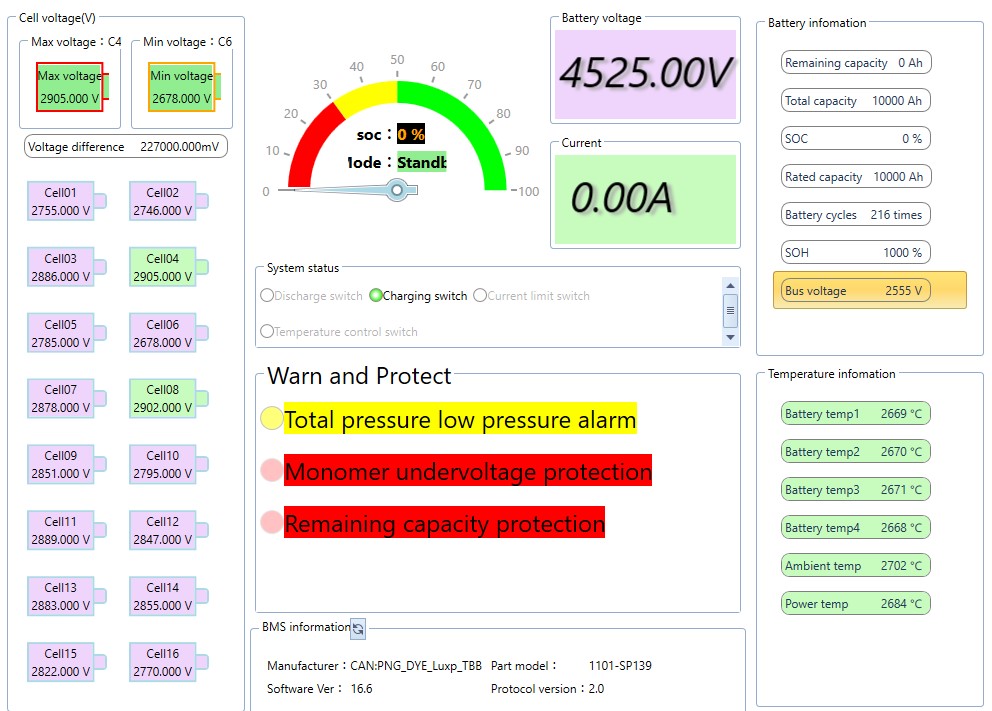Click the Voltage difference readout box
The image size is (992, 711).
point(126,147)
